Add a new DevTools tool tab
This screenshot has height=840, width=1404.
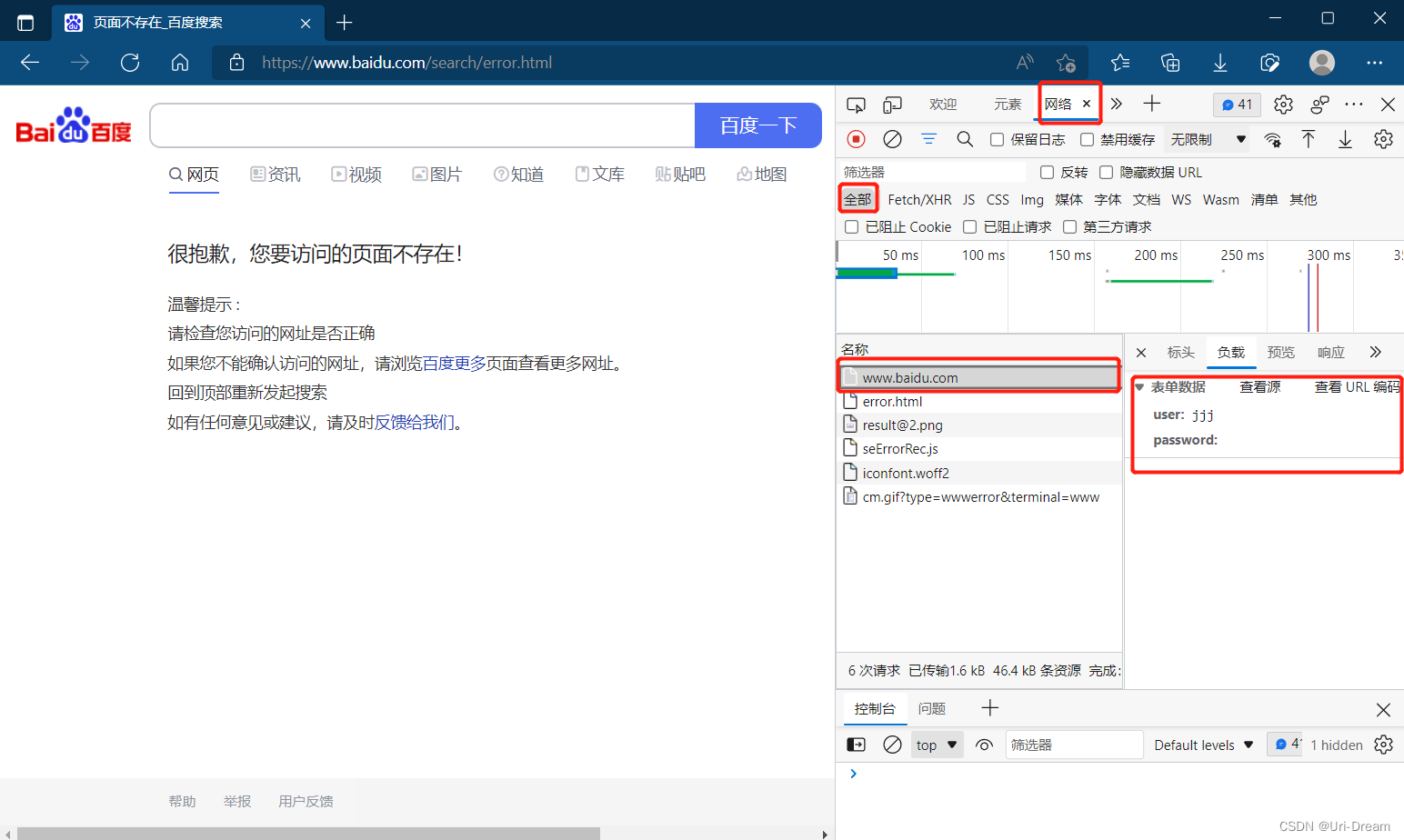tap(1152, 104)
